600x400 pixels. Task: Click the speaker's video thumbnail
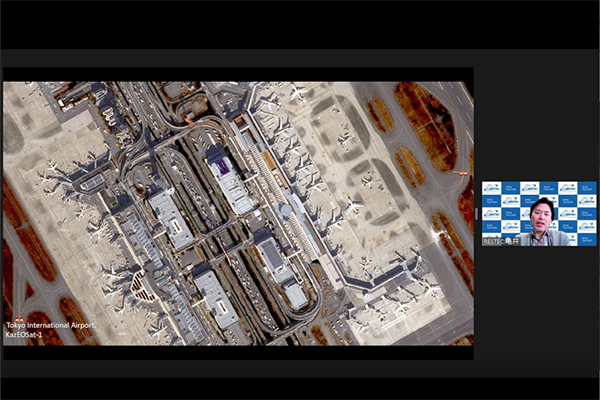(x=539, y=214)
